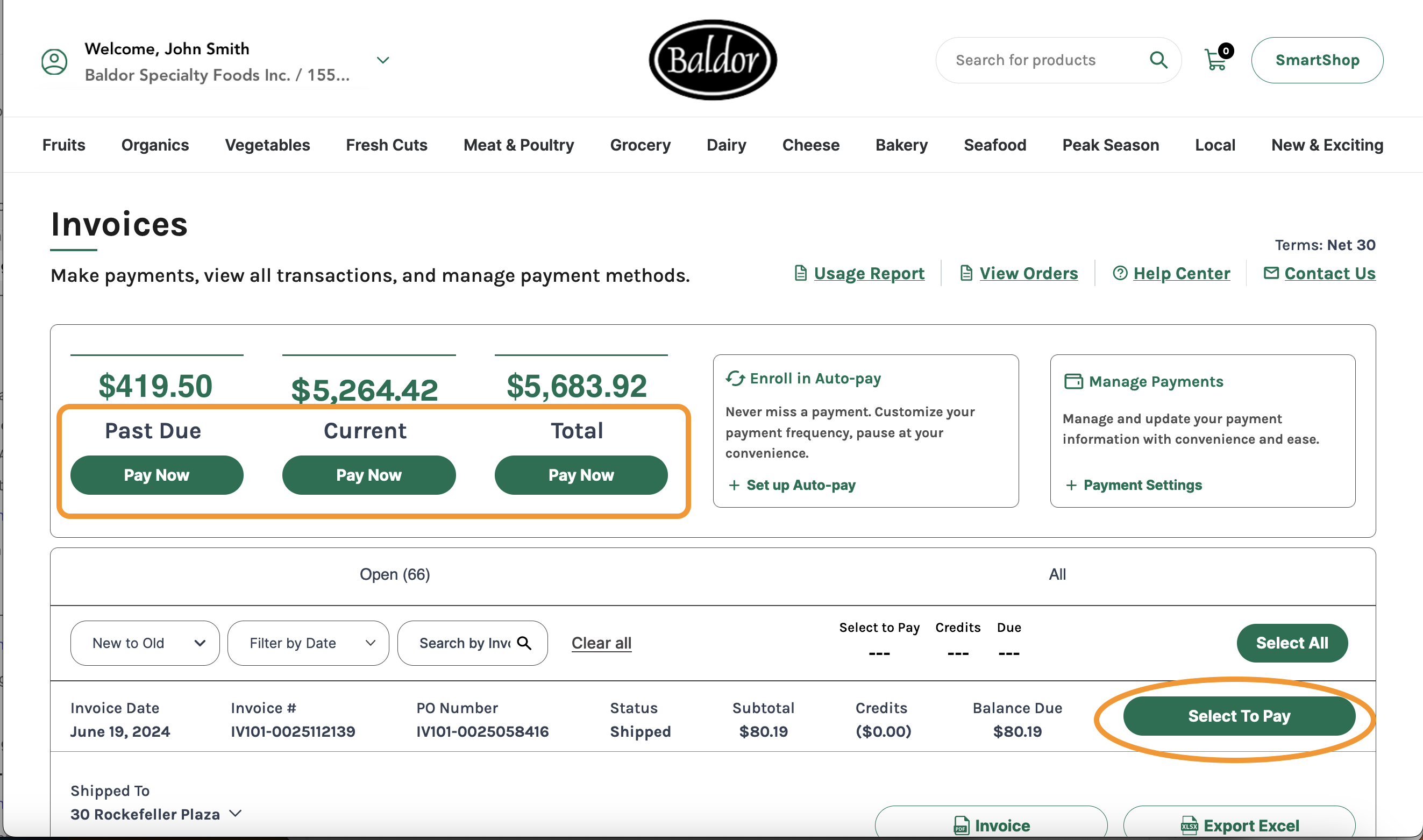The image size is (1423, 840).
Task: Click the June 19, 2024 invoice date
Action: (120, 731)
